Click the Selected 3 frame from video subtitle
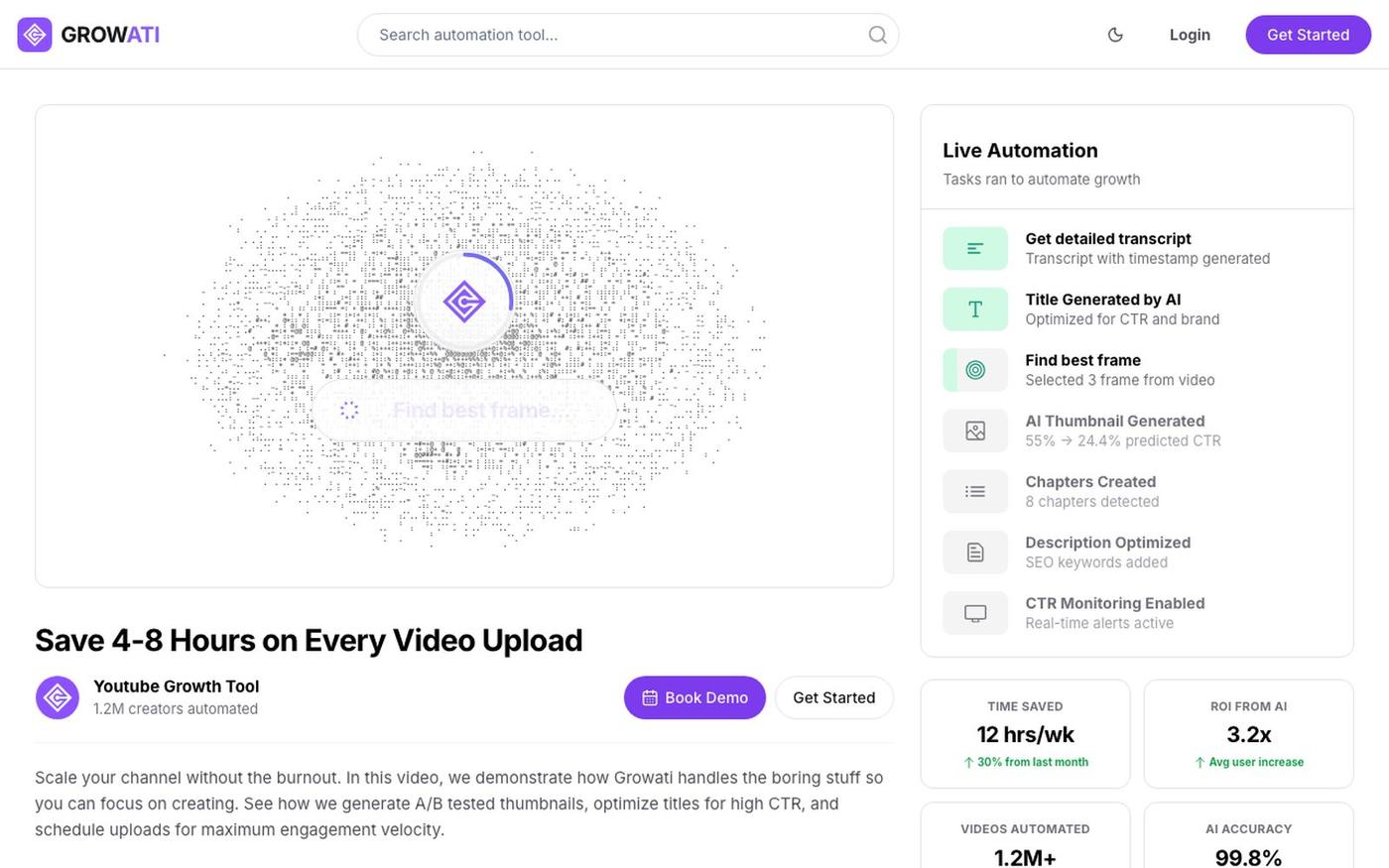Image resolution: width=1389 pixels, height=868 pixels. tap(1120, 380)
